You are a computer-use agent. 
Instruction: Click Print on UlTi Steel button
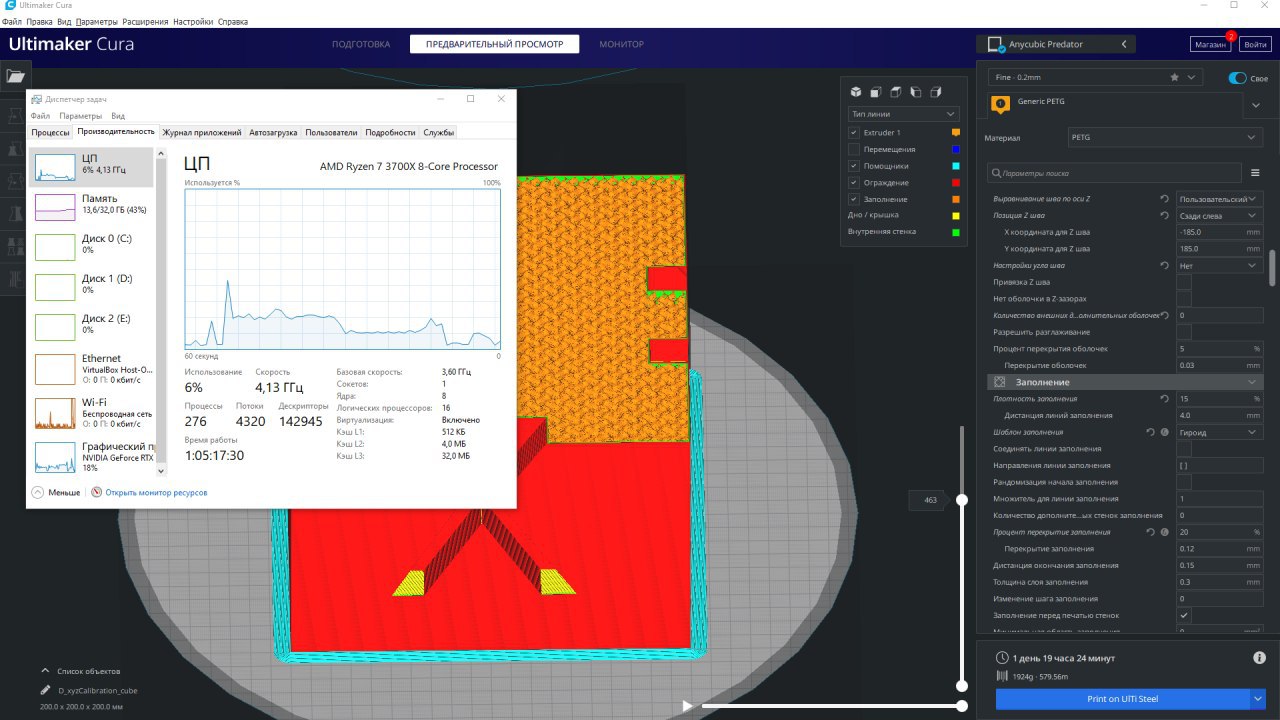(1122, 698)
